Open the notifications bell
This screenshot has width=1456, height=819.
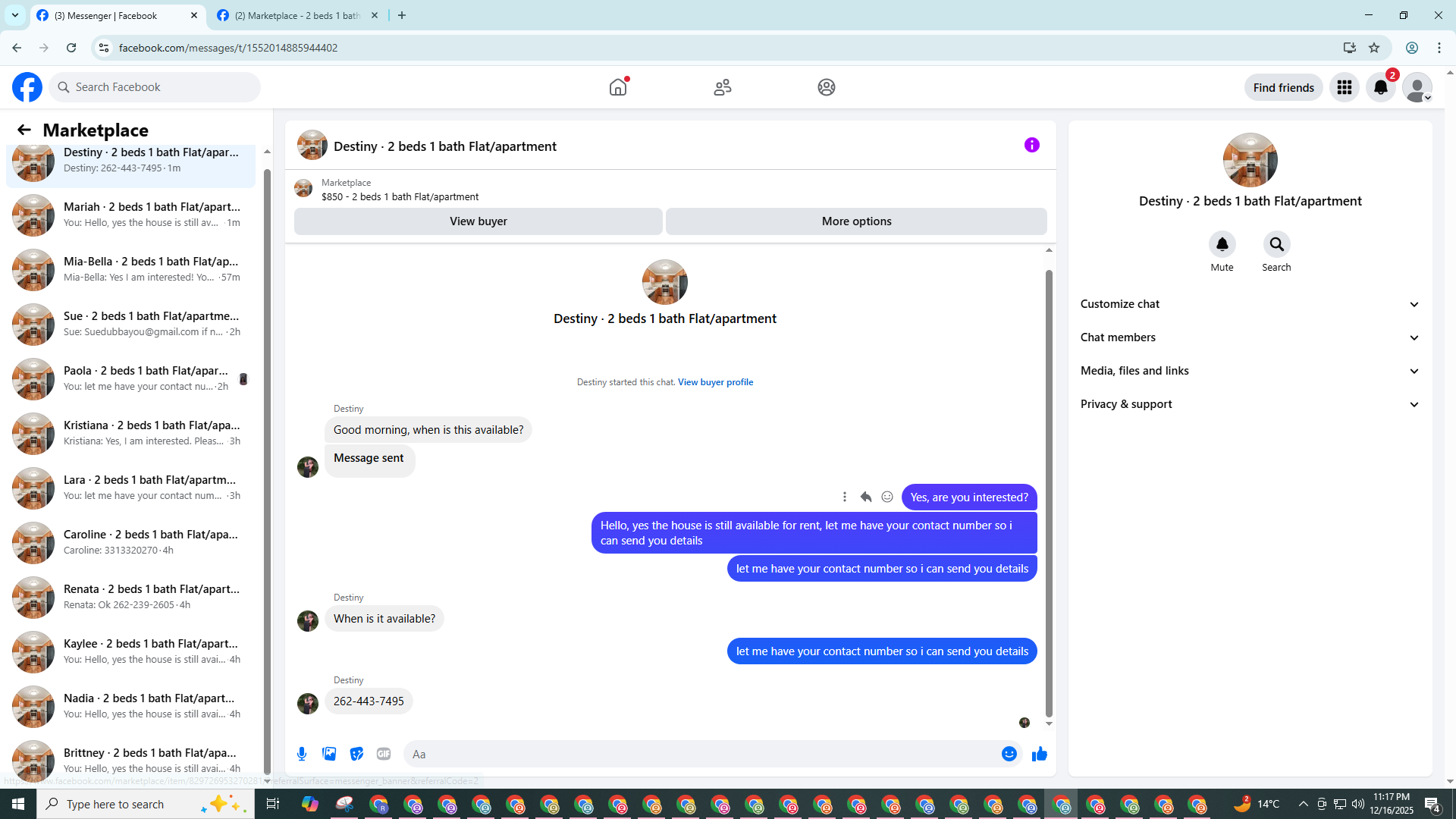pyautogui.click(x=1381, y=87)
